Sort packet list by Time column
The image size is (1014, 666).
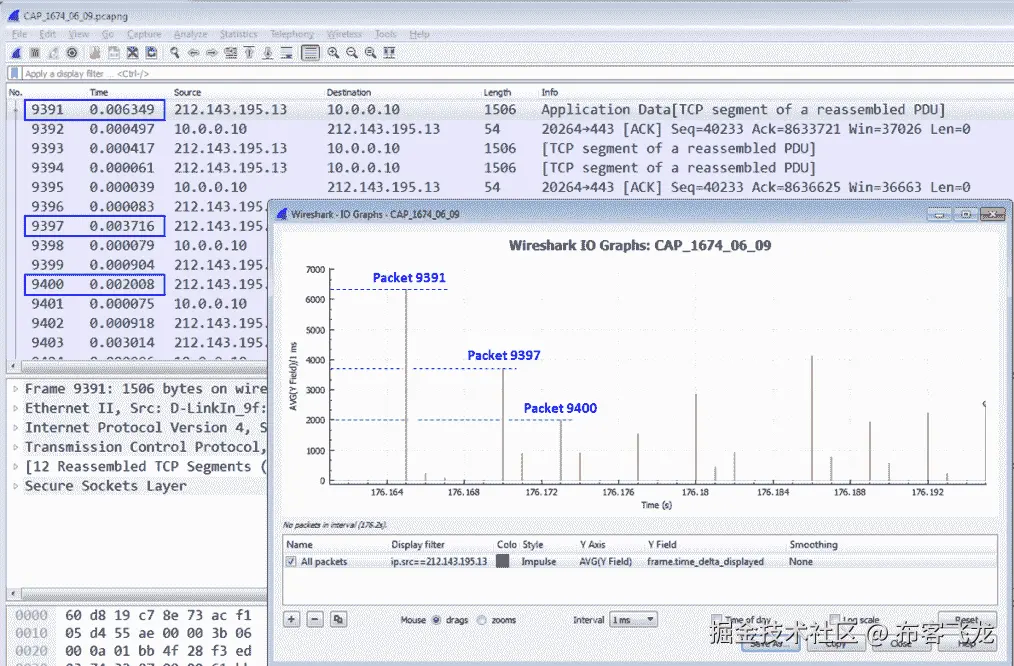[98, 92]
